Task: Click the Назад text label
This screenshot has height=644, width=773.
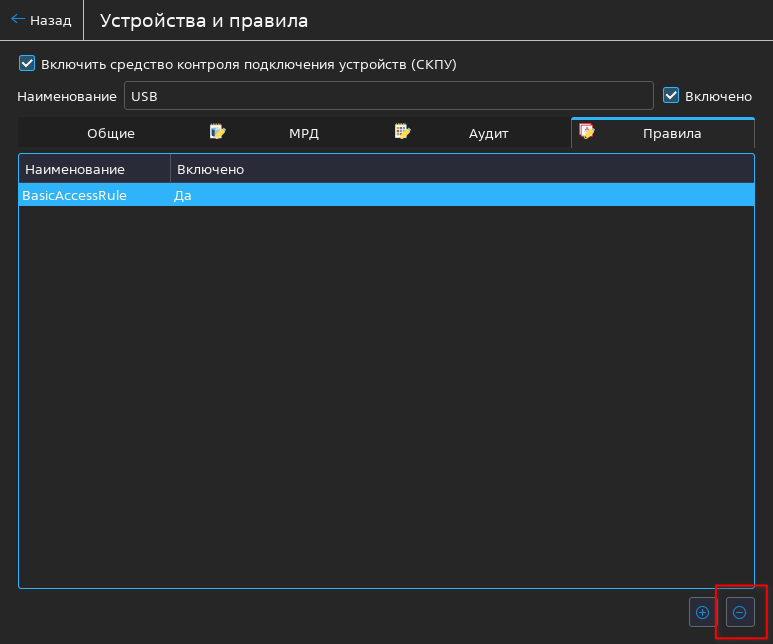Action: pos(50,20)
